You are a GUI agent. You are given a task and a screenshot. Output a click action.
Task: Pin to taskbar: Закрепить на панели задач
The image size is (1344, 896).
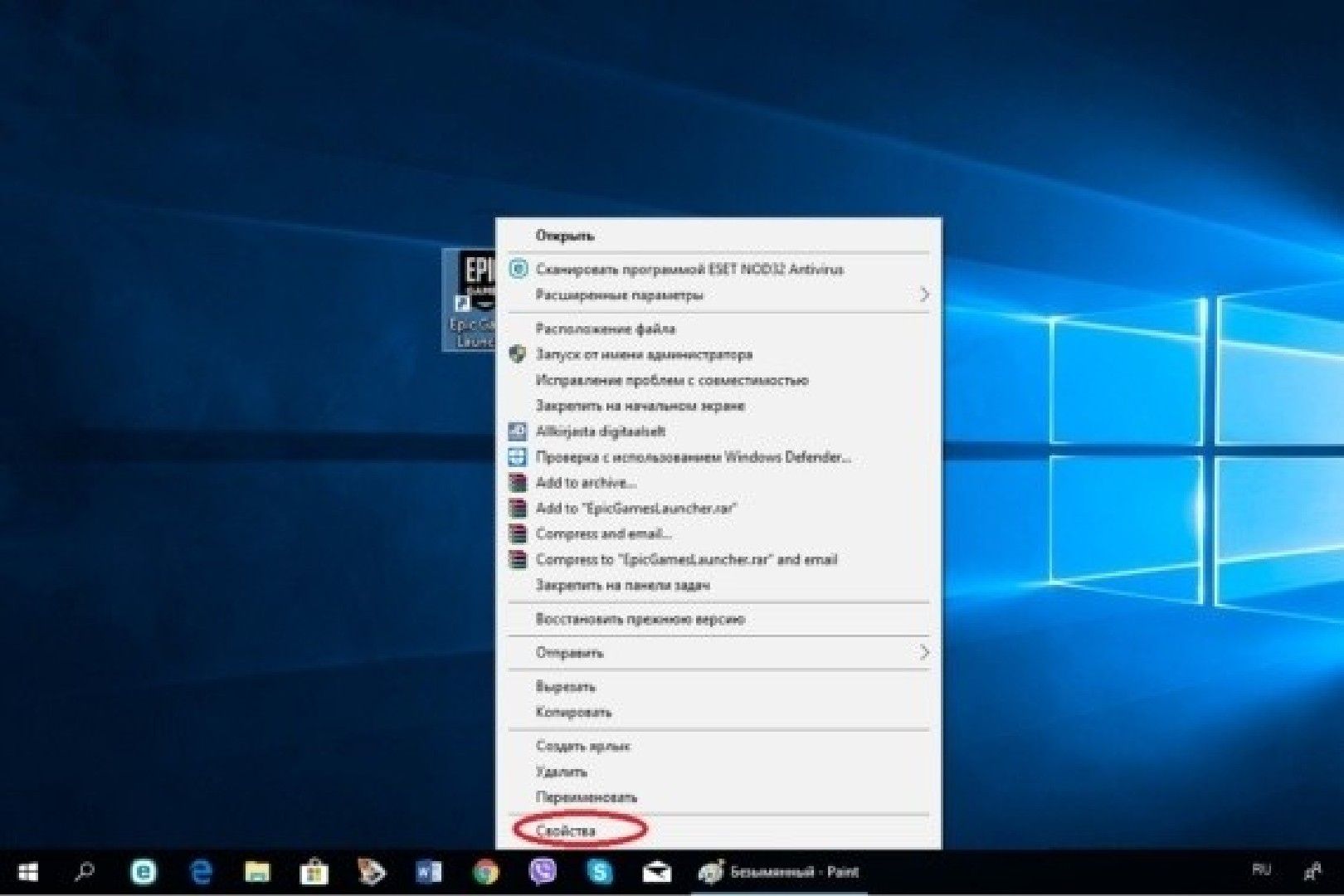718,586
